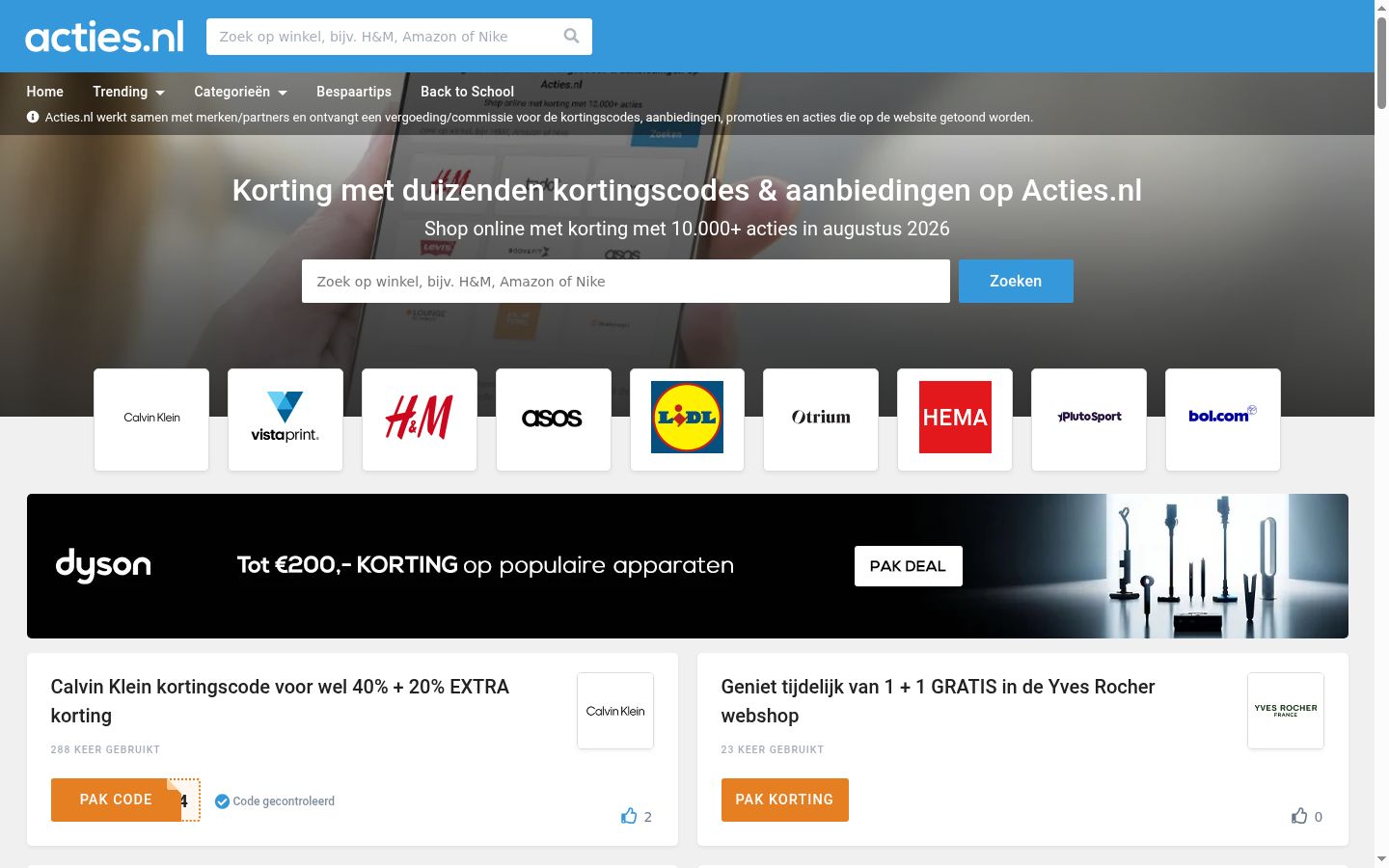Click the PAK DEAL button on Dyson banner
Viewport: 1389px width, 868px height.
[x=908, y=566]
